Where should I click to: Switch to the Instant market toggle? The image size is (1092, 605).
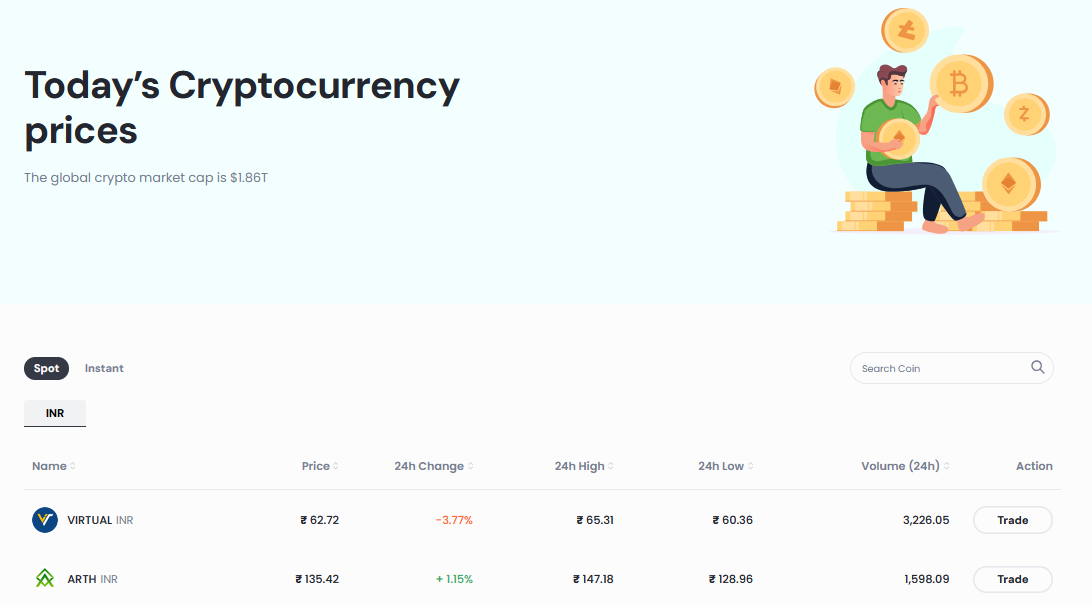coord(104,368)
